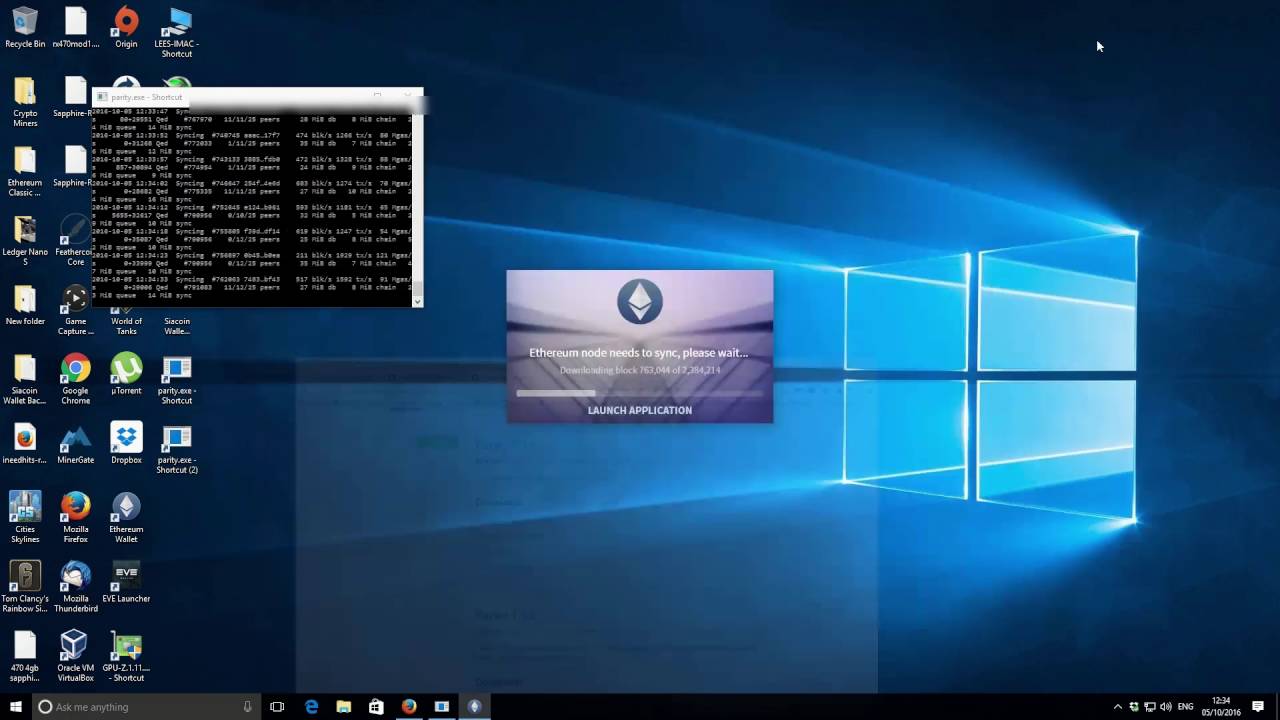The height and width of the screenshot is (720, 1280).
Task: Click LAUNCH APPLICATION in the Ethereum splash
Action: click(x=639, y=410)
